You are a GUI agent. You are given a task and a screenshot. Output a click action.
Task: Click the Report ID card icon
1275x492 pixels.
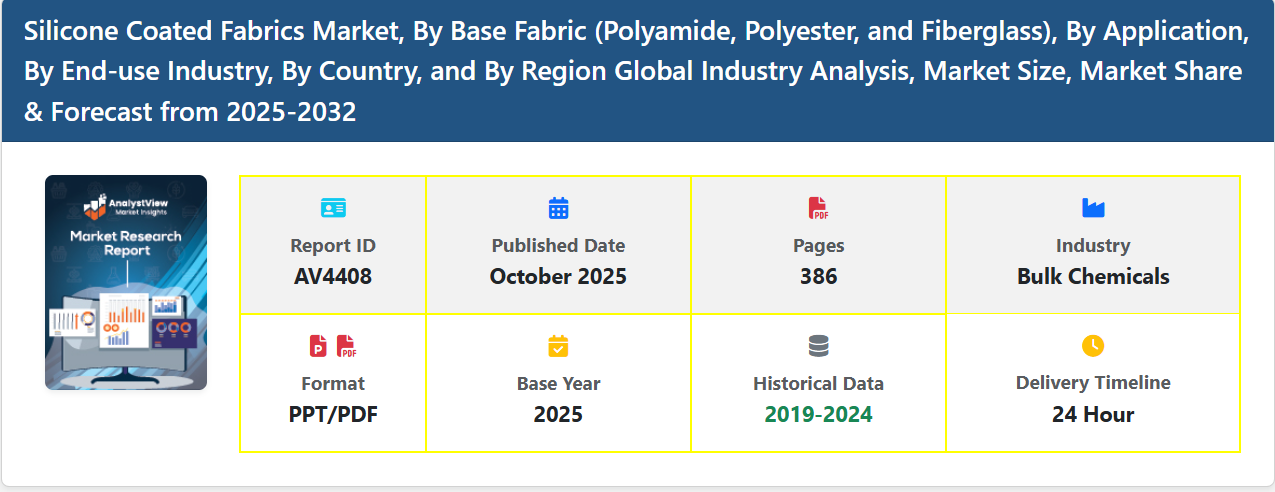[x=333, y=208]
